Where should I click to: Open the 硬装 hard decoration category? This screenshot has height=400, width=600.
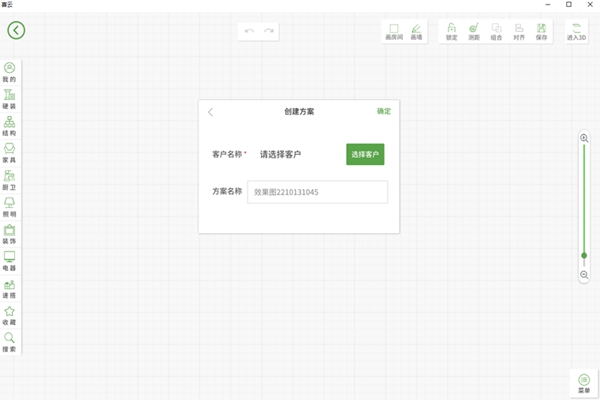click(10, 99)
